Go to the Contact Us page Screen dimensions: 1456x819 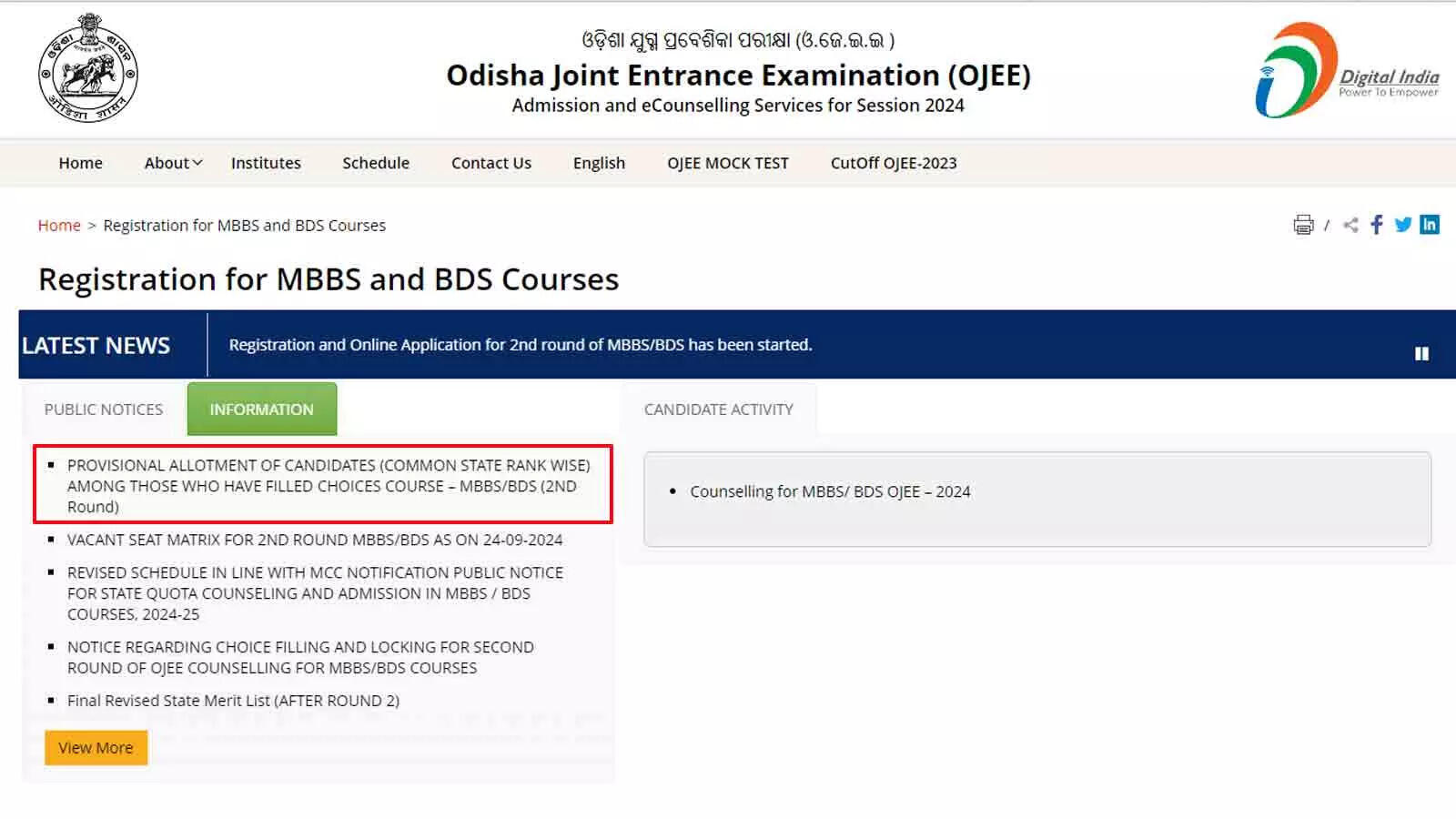click(490, 163)
